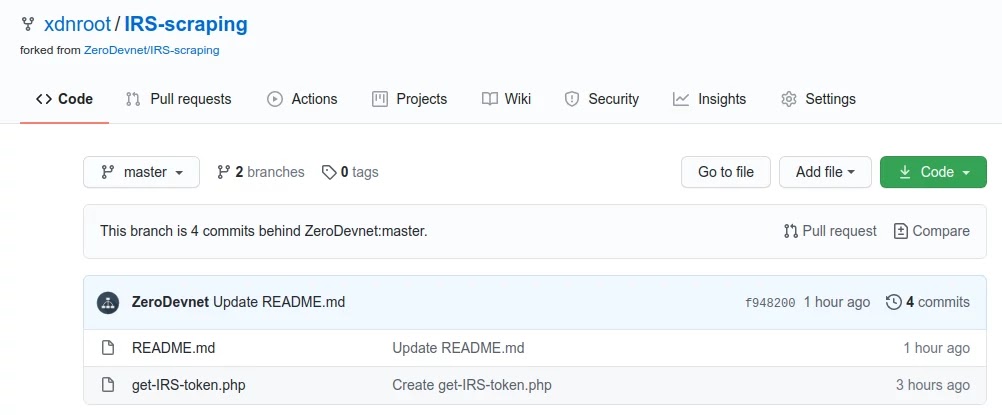Click the file icon next to README.md
The height and width of the screenshot is (415, 1002).
coord(109,348)
